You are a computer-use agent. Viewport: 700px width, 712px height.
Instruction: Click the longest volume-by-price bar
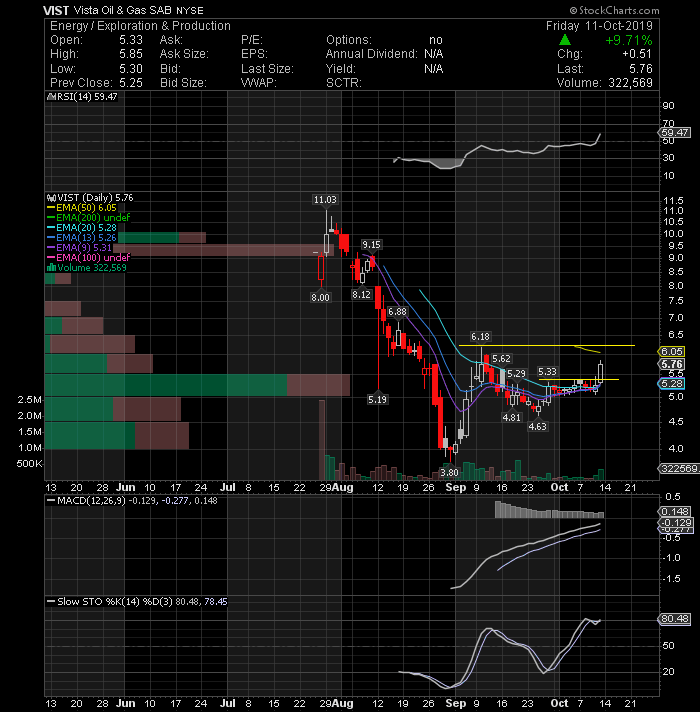point(197,385)
